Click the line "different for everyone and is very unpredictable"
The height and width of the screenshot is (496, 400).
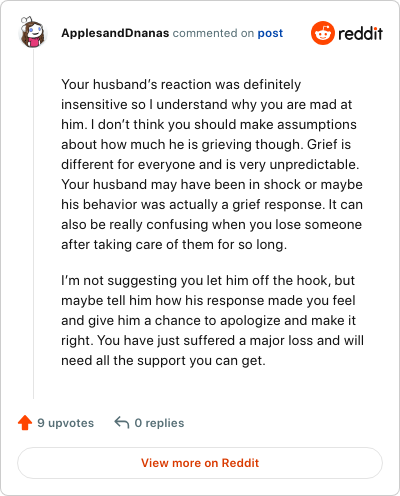[x=210, y=164]
